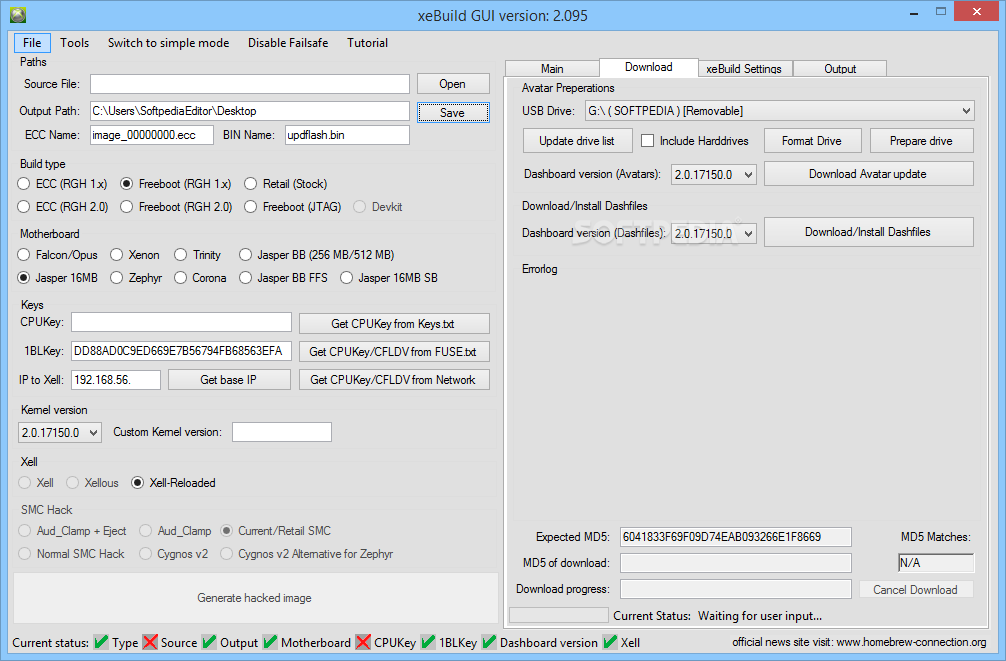Click the MD5 of download field
Viewport: 1006px width, 661px height.
click(736, 563)
